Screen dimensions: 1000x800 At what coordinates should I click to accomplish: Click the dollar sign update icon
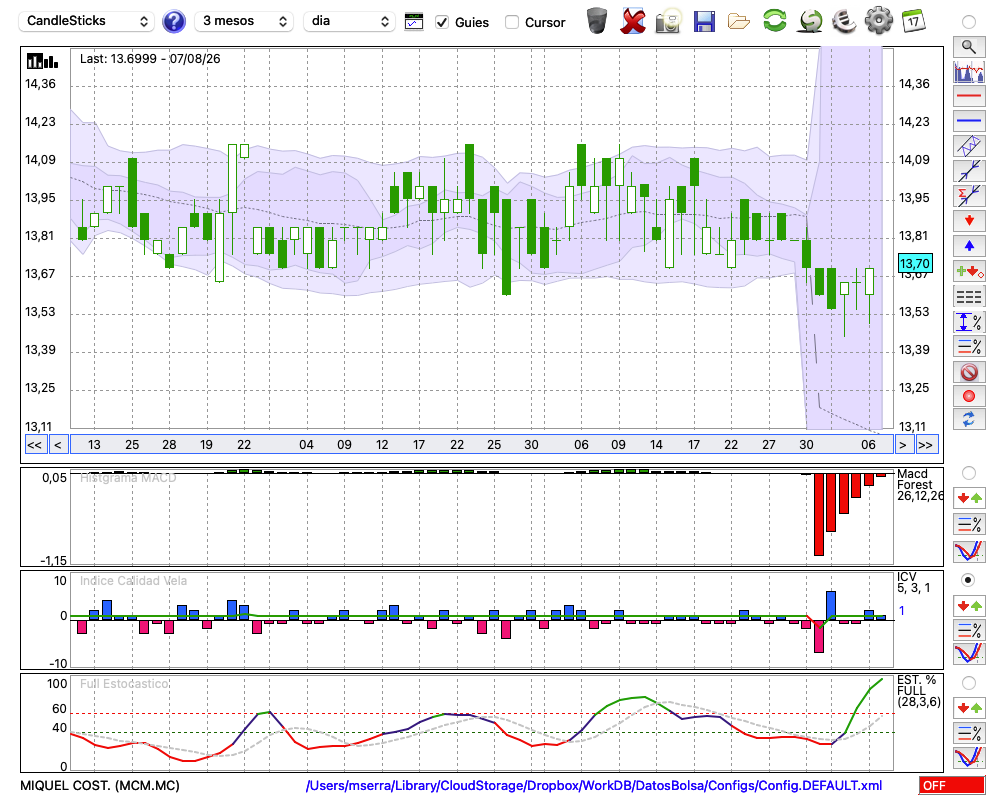pos(810,21)
